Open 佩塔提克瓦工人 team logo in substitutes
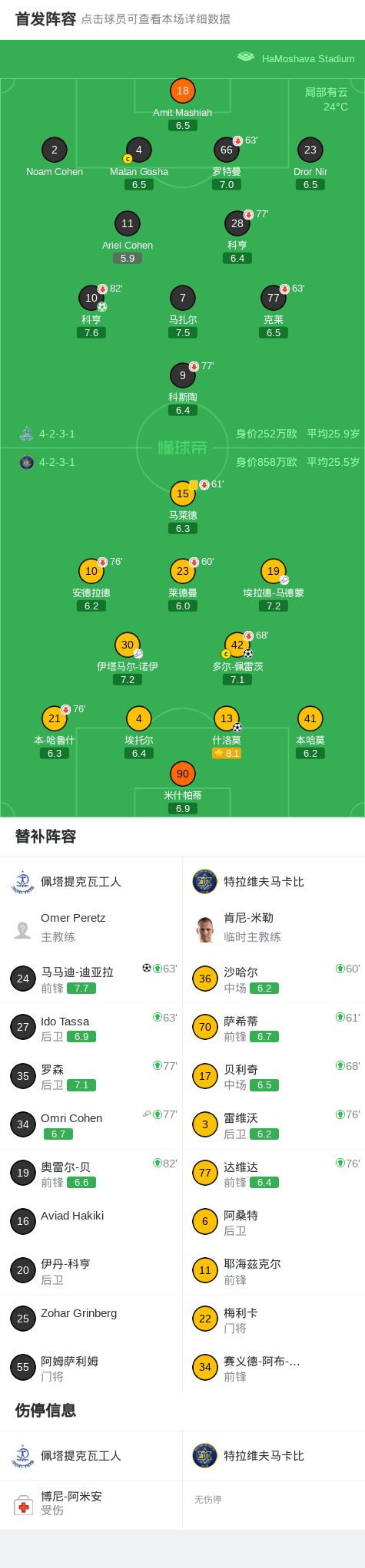This screenshot has height=1568, width=365. pos(23,882)
